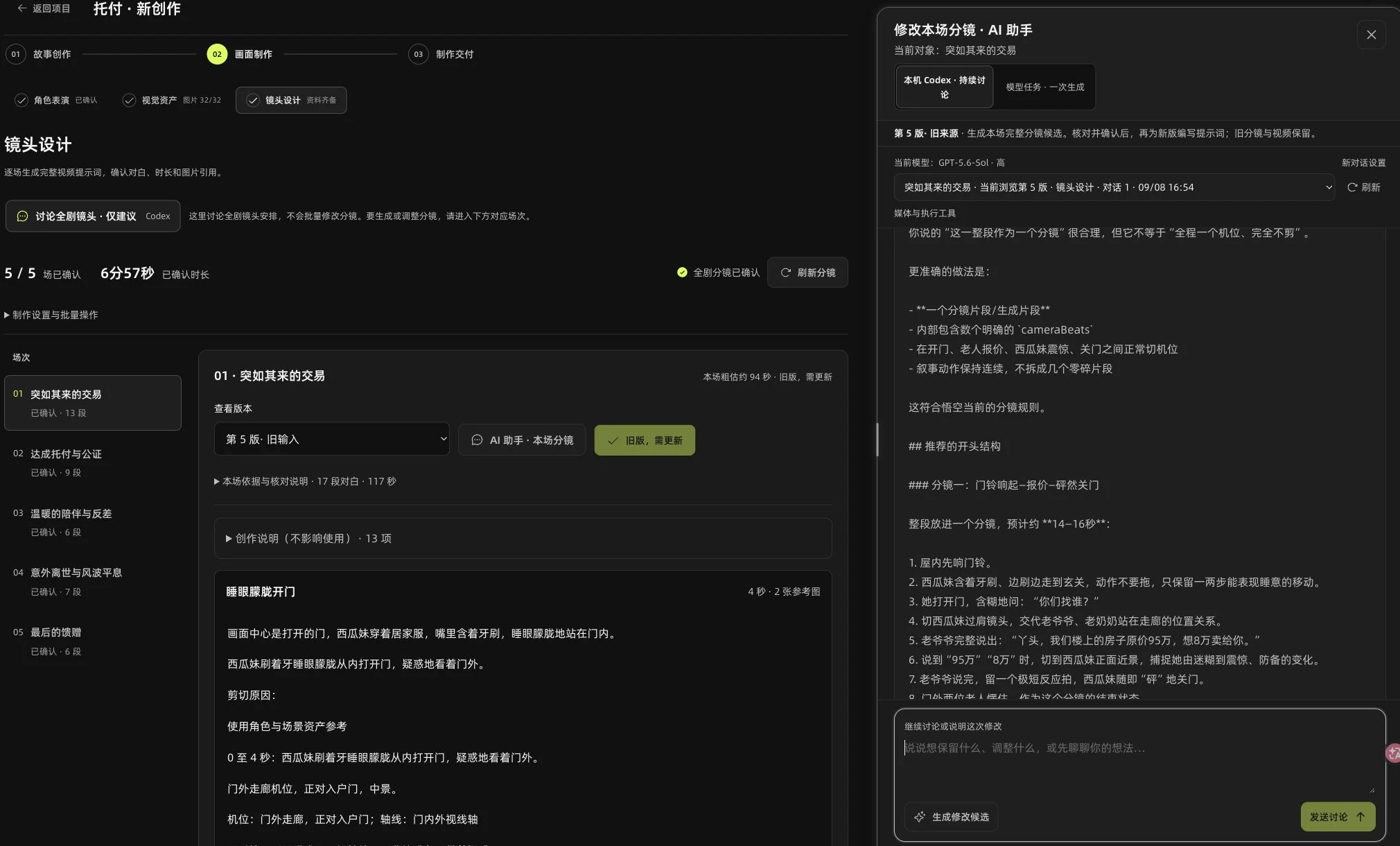Click the refresh icon in 刷新分镜 button
The height and width of the screenshot is (846, 1400).
785,273
